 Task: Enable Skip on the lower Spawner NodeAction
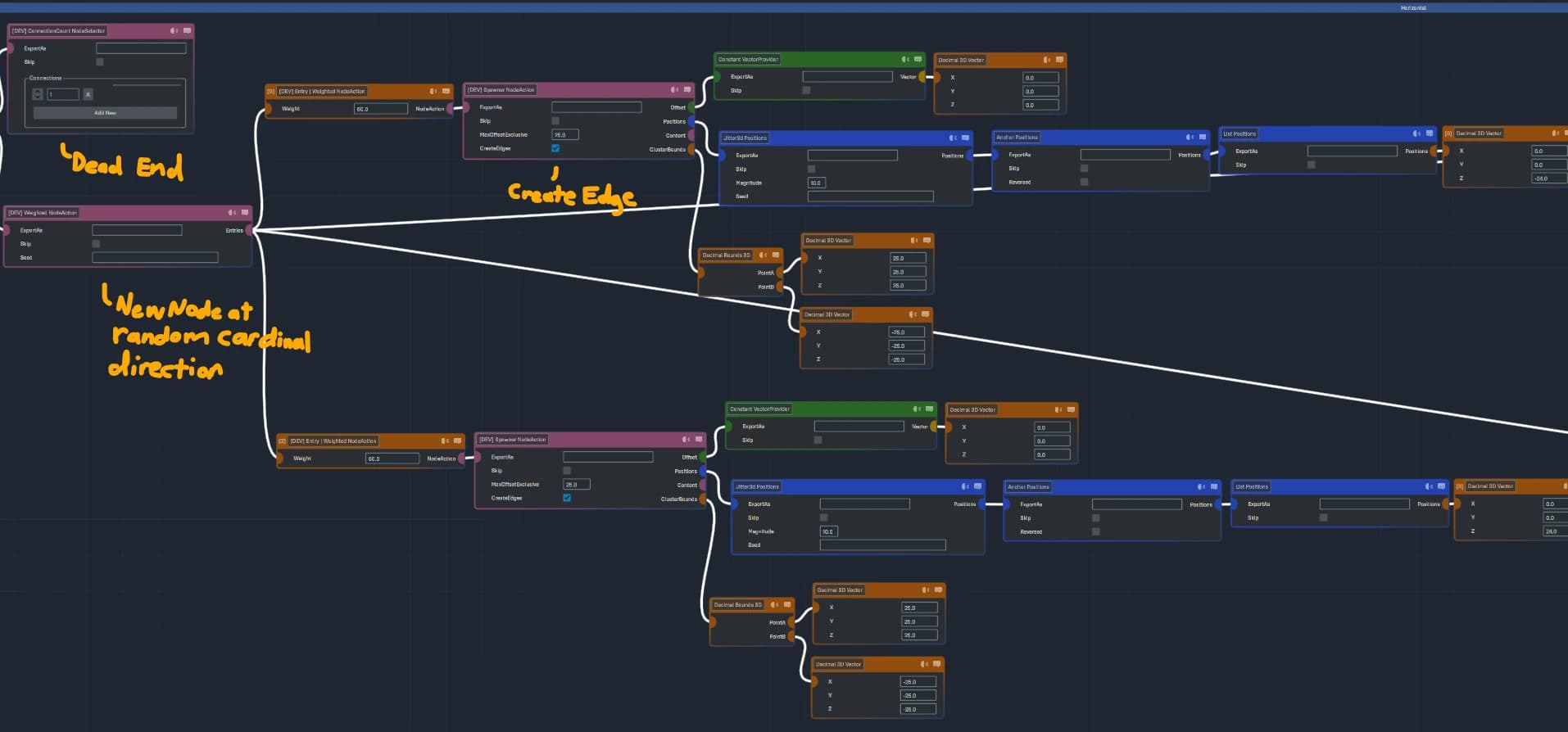click(567, 470)
